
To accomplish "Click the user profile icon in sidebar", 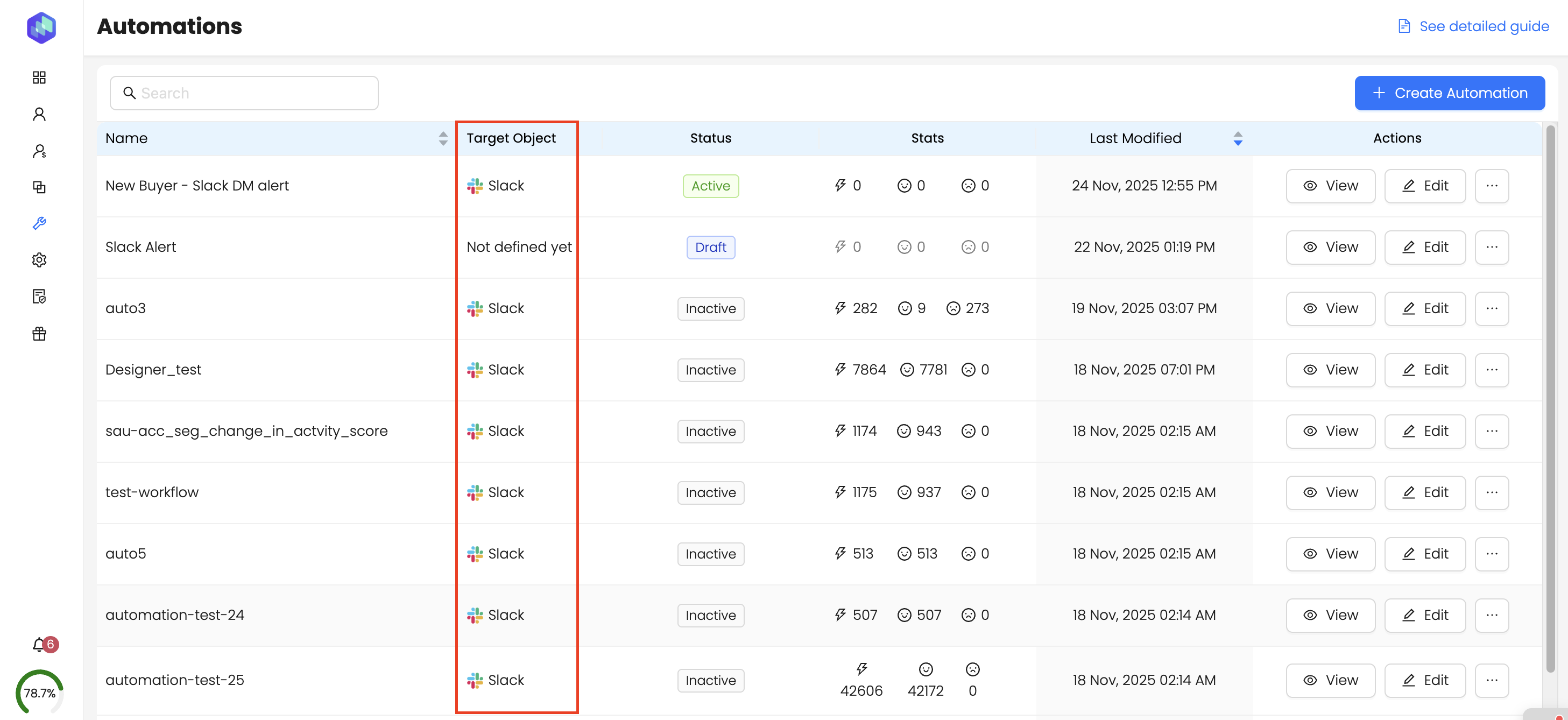I will (x=39, y=114).
